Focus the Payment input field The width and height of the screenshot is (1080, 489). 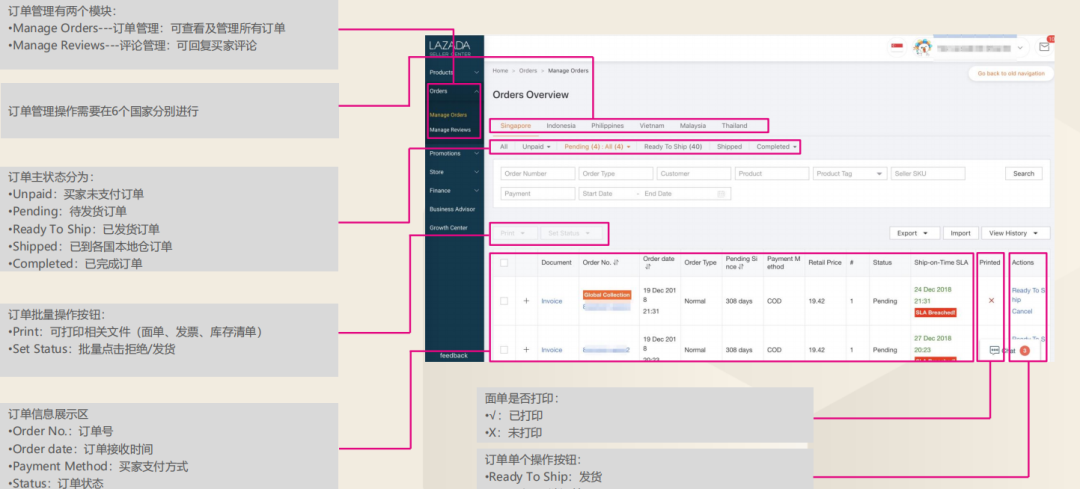[x=538, y=194]
